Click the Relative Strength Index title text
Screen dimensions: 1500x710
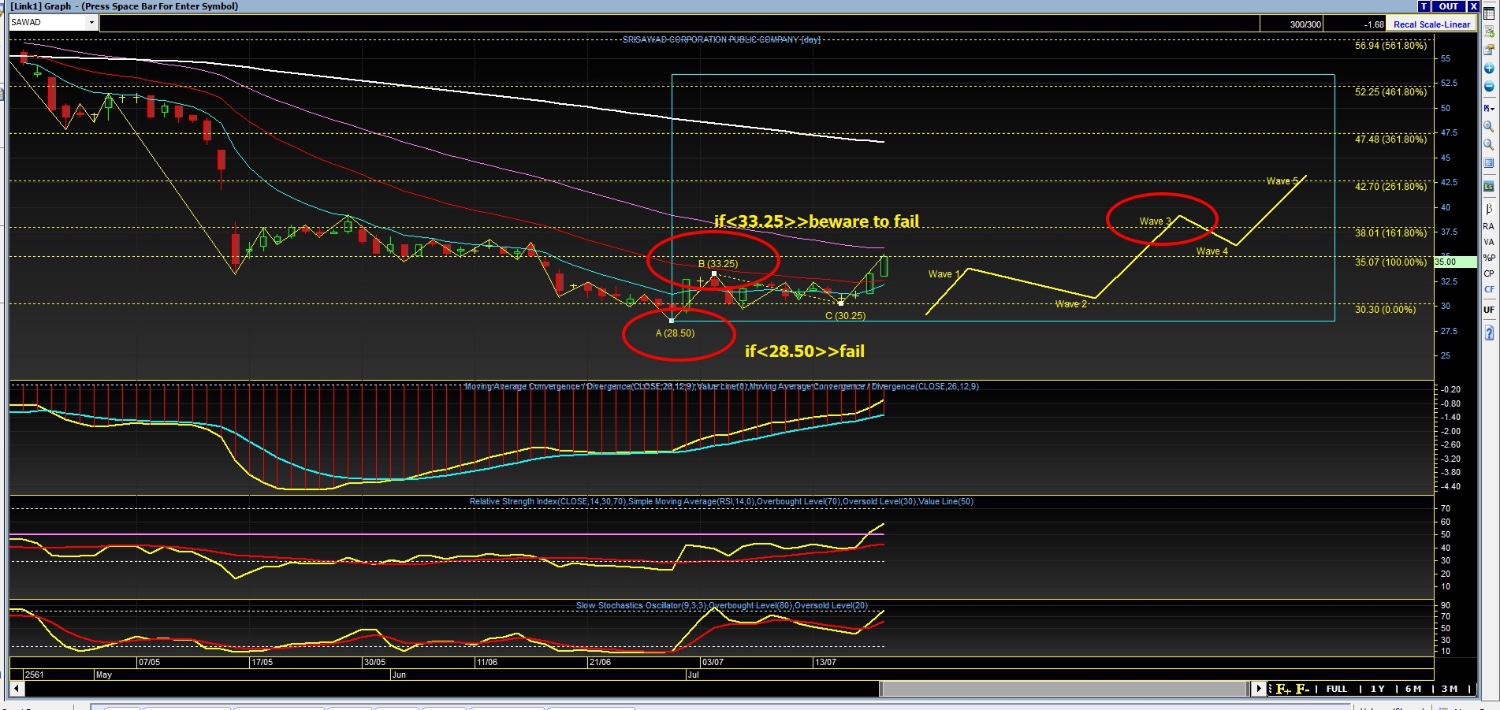click(721, 501)
